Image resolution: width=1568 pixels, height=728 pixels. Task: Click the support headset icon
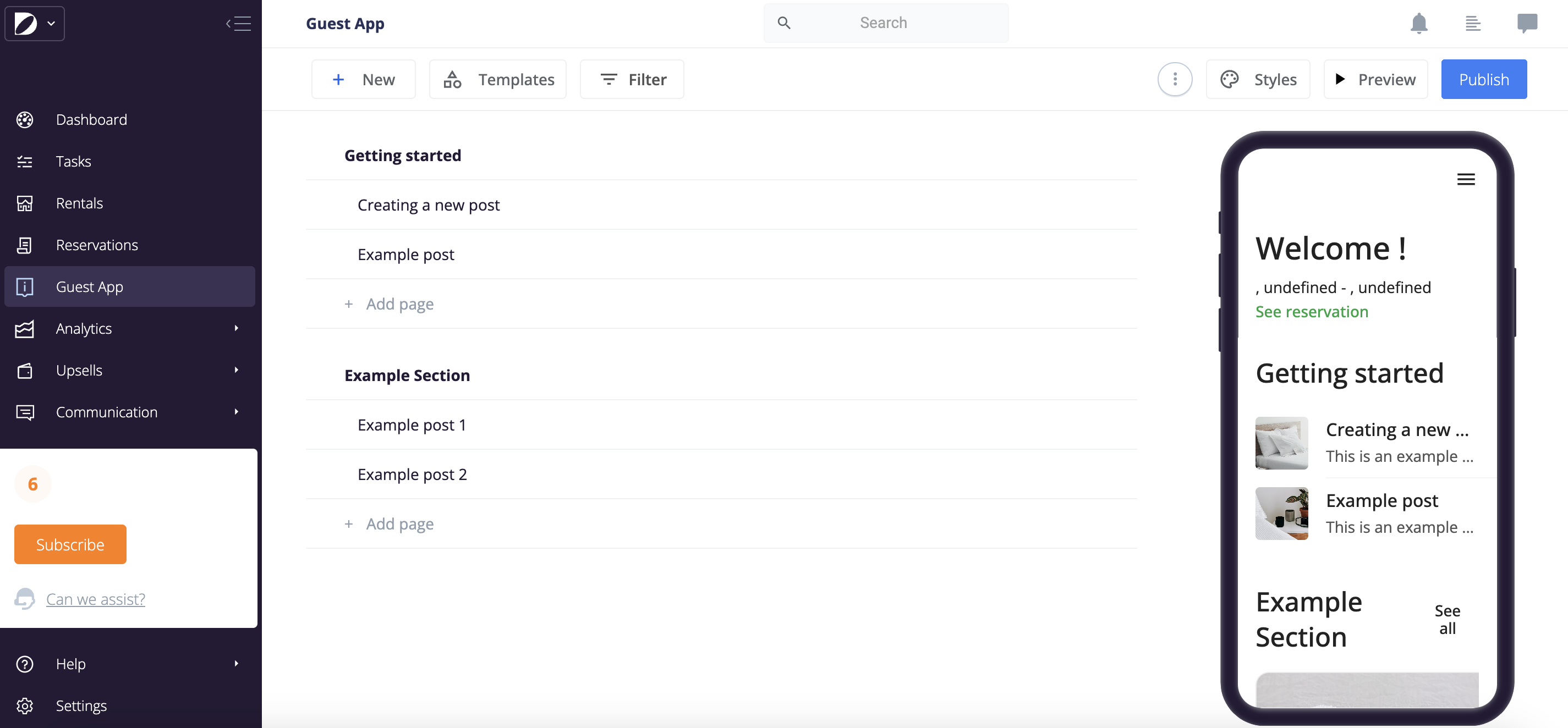[x=24, y=598]
